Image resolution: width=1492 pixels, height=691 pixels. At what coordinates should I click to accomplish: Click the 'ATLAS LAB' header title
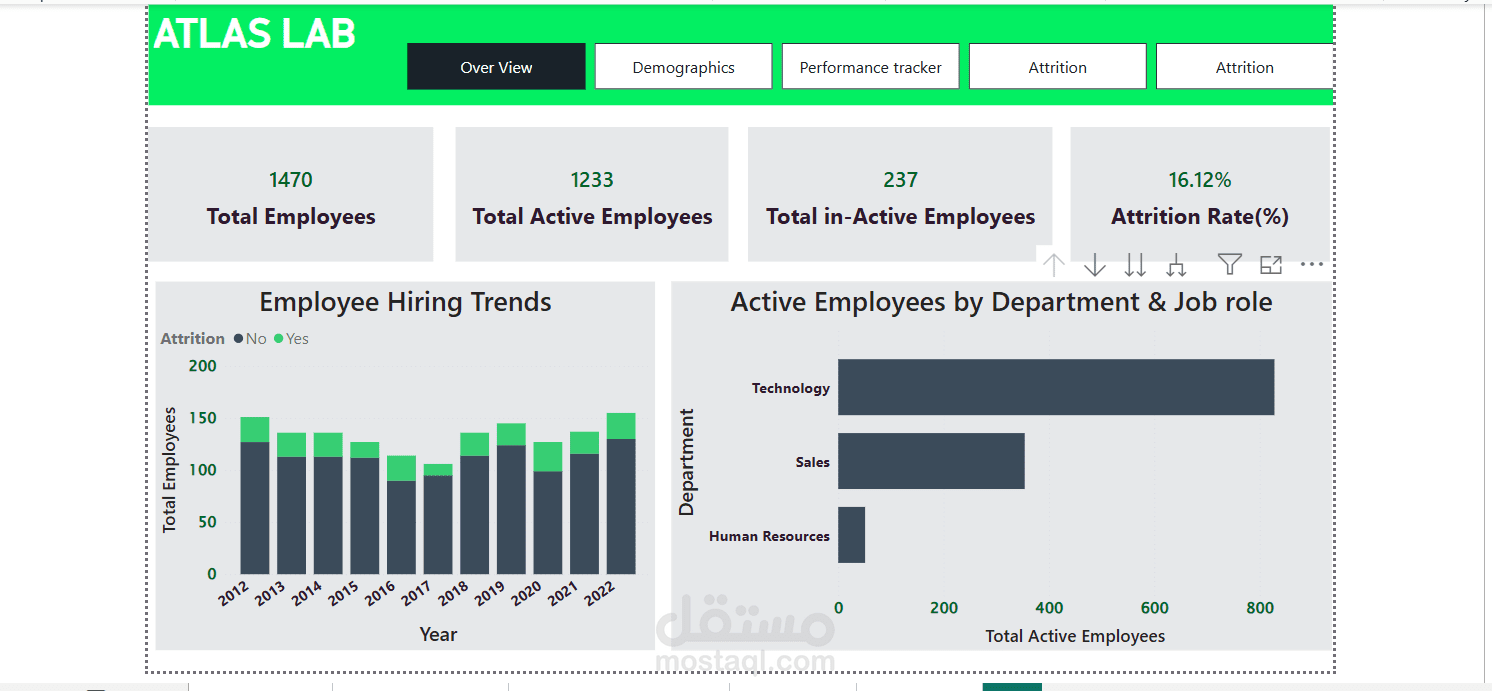click(254, 34)
